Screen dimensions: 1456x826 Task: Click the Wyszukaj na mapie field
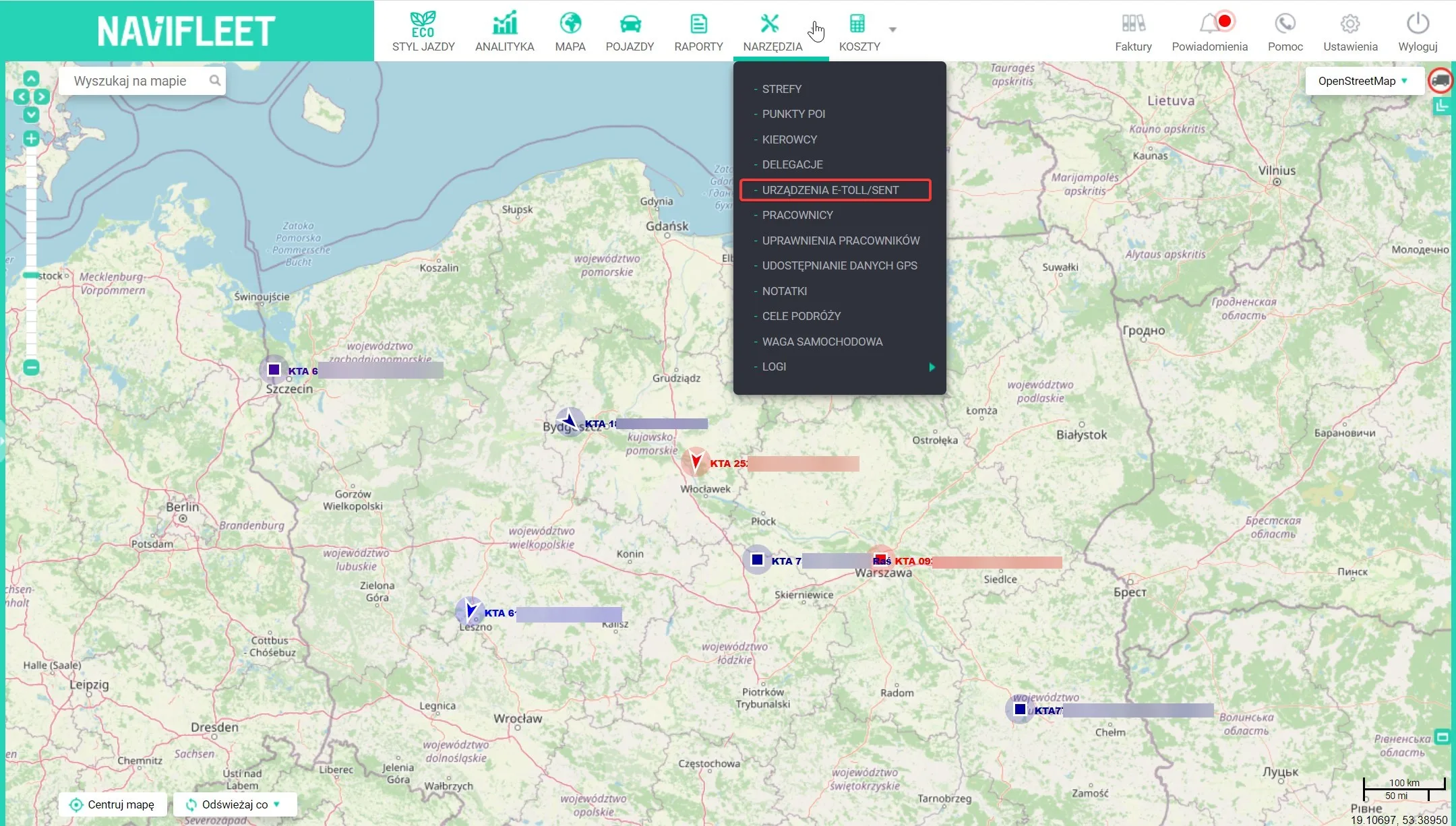point(142,81)
